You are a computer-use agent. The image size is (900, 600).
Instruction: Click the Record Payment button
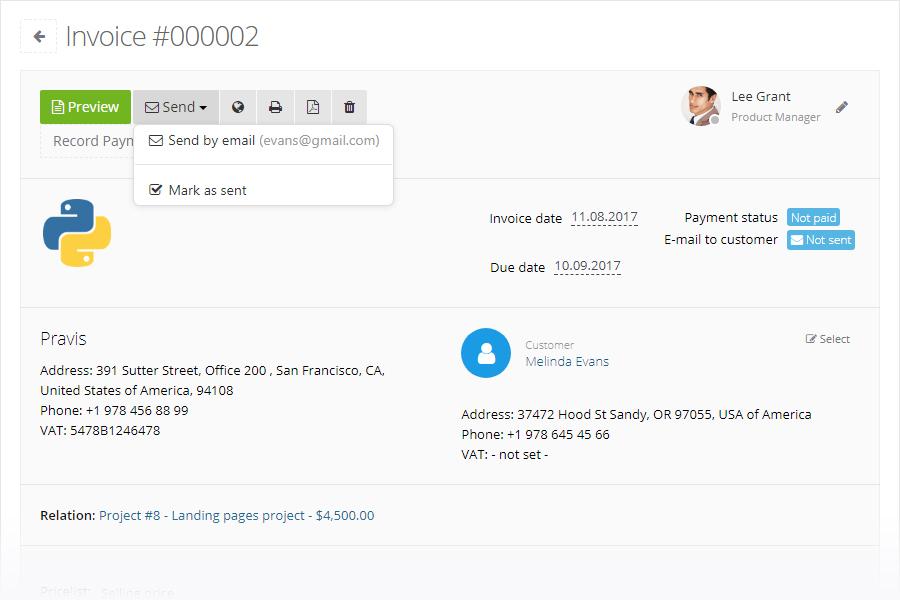tap(87, 141)
